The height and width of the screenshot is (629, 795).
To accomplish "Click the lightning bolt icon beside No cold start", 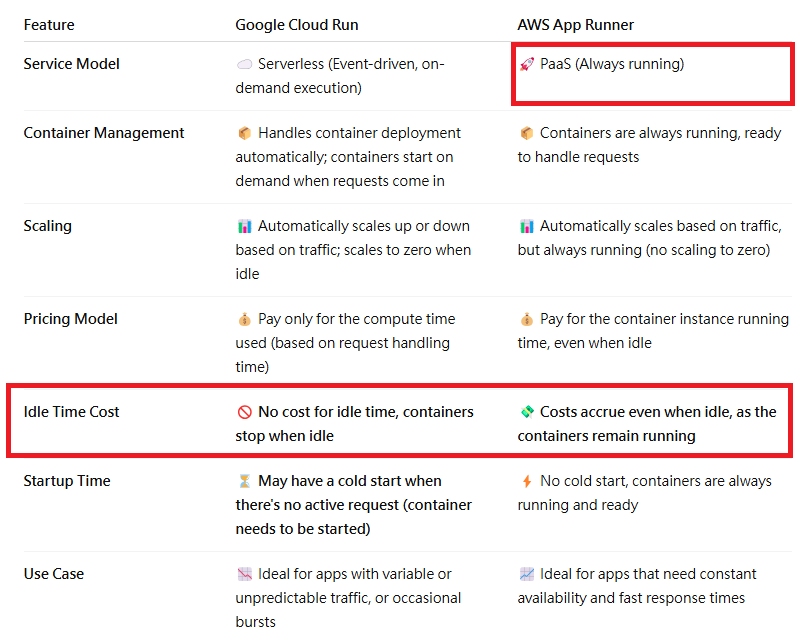I will pos(527,481).
